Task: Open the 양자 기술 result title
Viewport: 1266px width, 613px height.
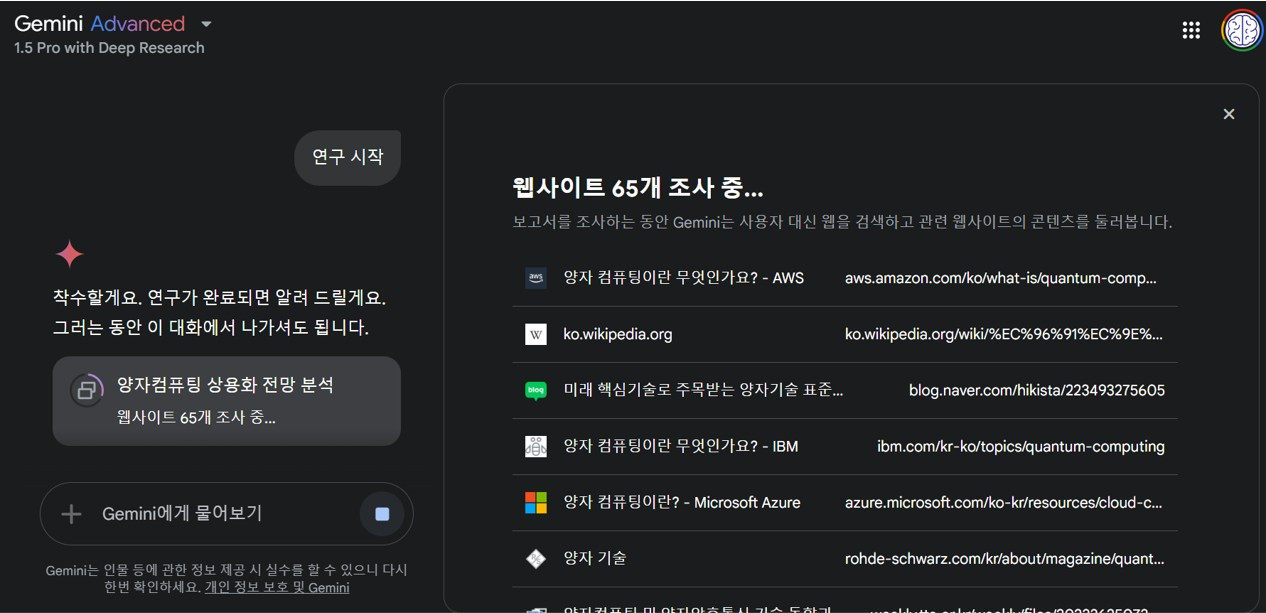Action: 595,558
